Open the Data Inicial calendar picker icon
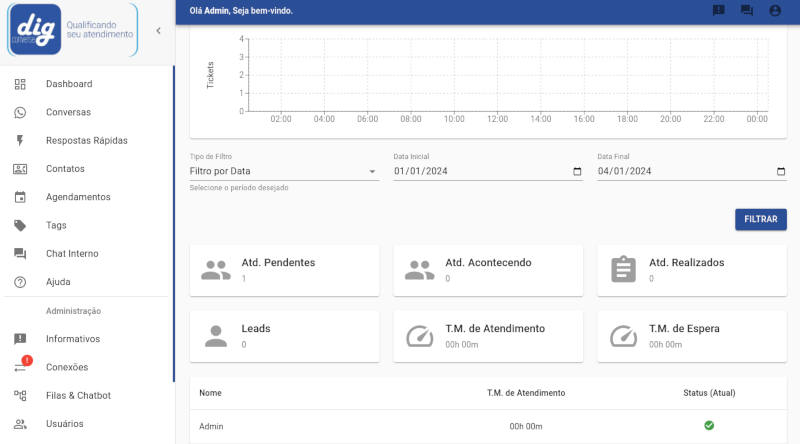Image resolution: width=800 pixels, height=444 pixels. [x=577, y=171]
